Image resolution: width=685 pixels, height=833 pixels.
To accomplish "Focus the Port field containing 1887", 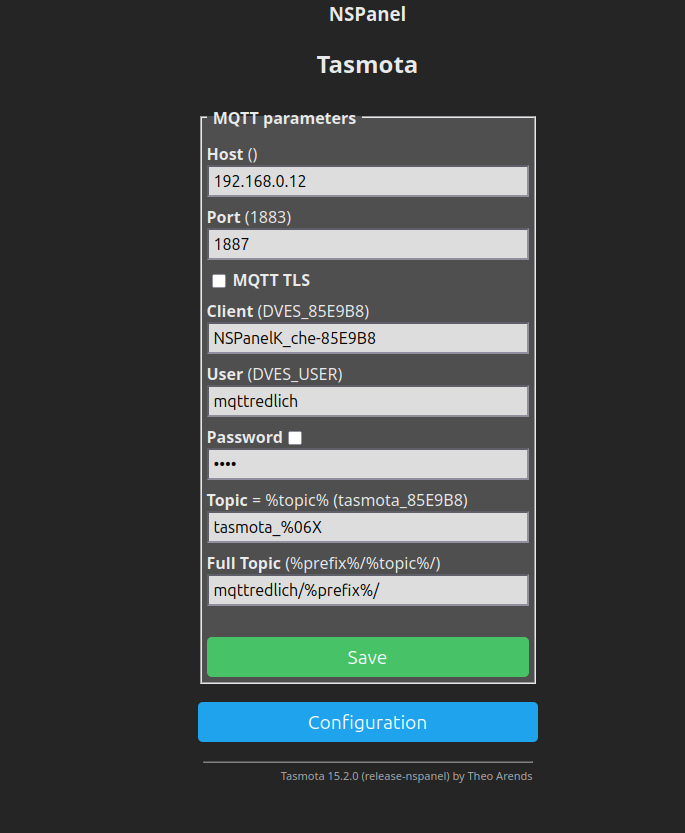I will pyautogui.click(x=368, y=244).
